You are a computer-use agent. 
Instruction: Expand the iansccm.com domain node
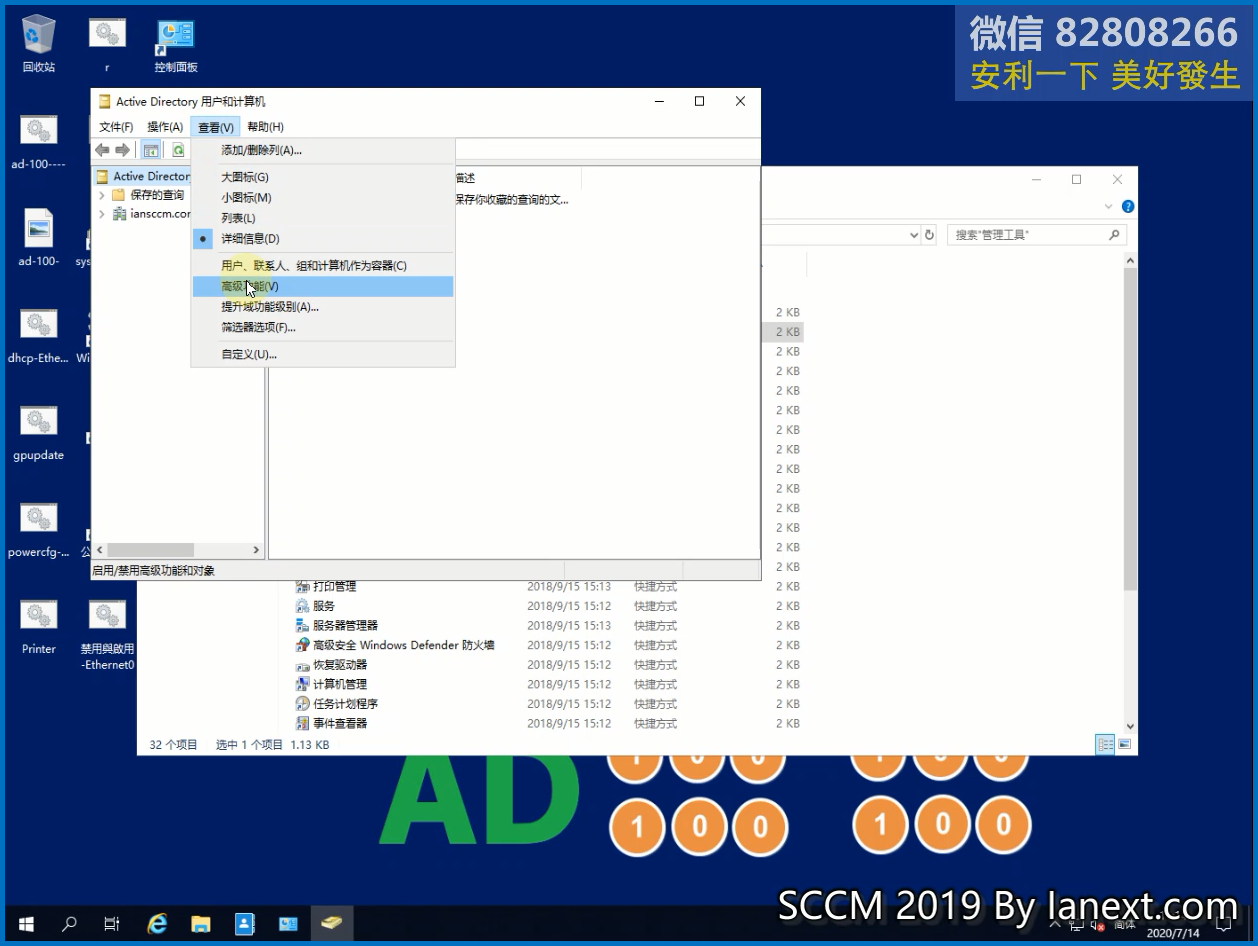point(102,214)
